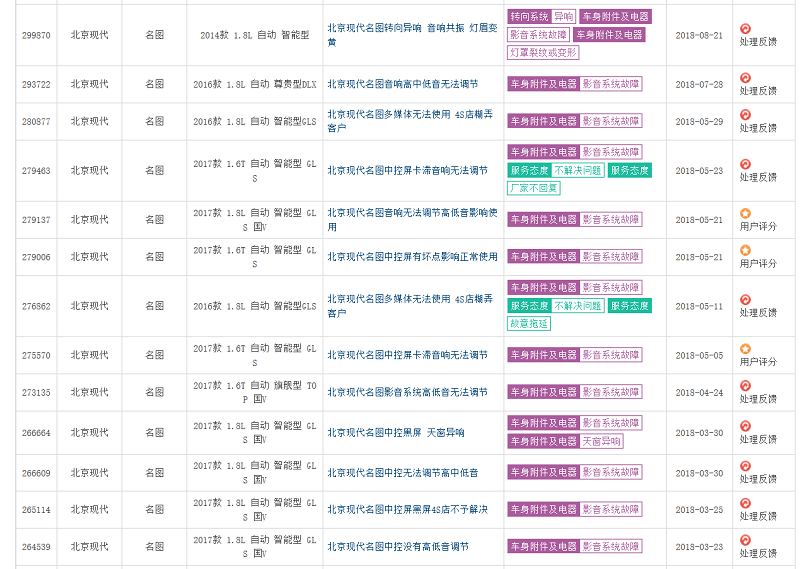Click the model text 2016款 1.8L 自动 尊贵型DLX
Viewport: 800px width, 569px height.
(255, 84)
